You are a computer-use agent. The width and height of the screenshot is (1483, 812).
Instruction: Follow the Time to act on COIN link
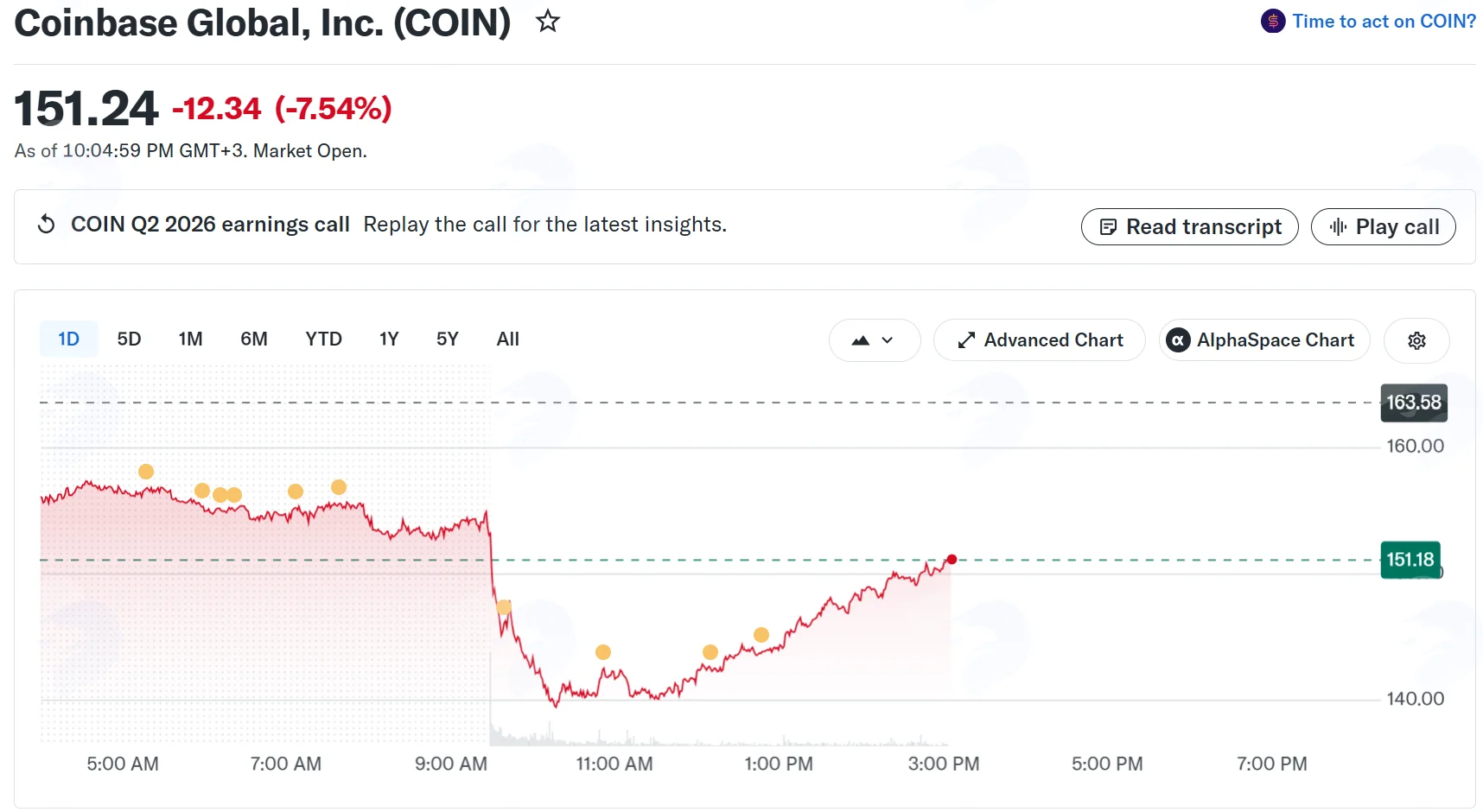point(1384,22)
